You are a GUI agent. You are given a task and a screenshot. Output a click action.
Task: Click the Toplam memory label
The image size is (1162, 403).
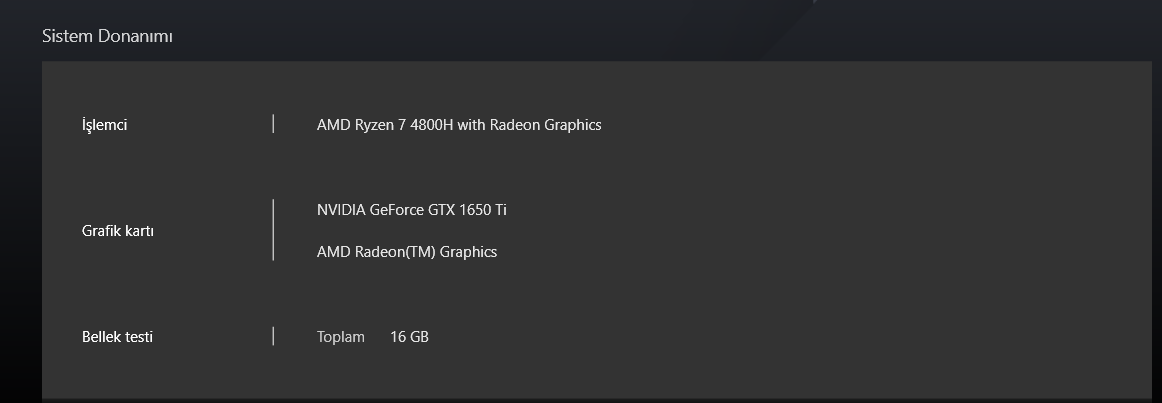(341, 337)
